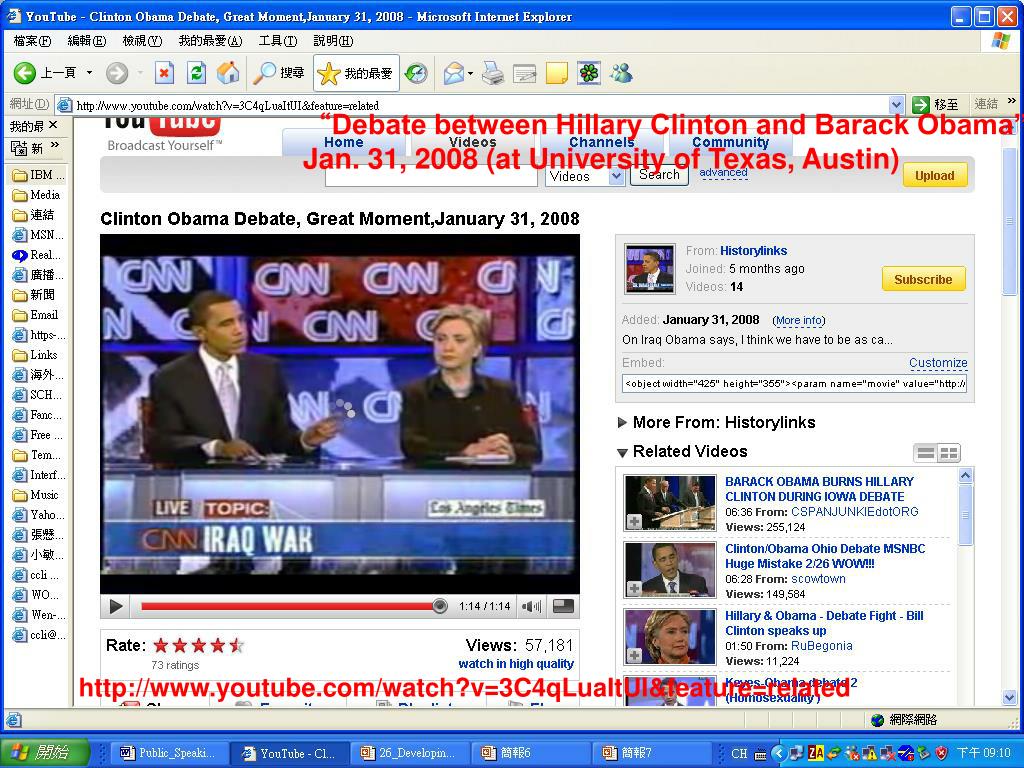Click the Customize embed link

coord(938,363)
